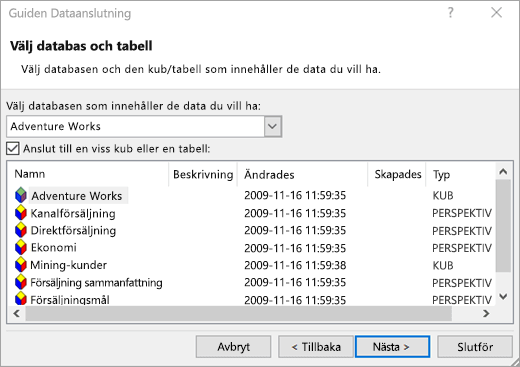
Task: Select Försäljningsmål in the list
Action: (70, 300)
